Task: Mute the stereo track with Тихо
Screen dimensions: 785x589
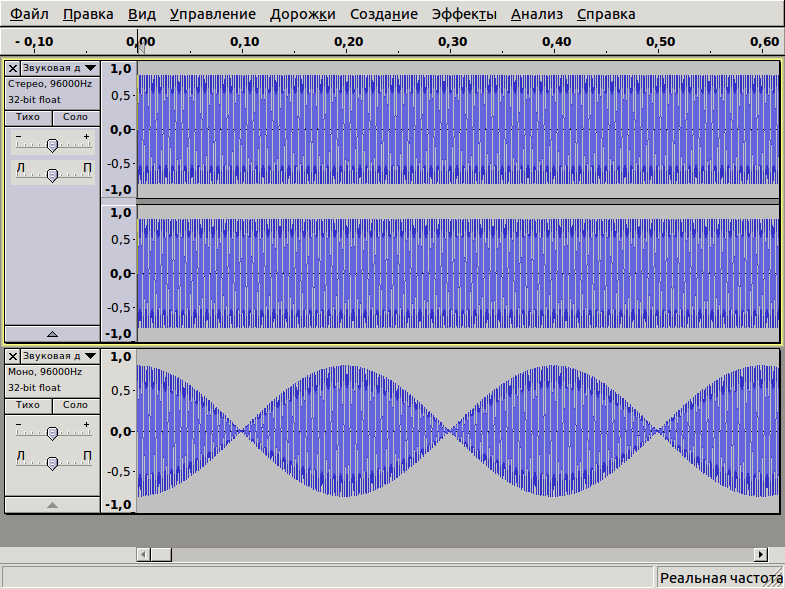Action: coord(28,117)
